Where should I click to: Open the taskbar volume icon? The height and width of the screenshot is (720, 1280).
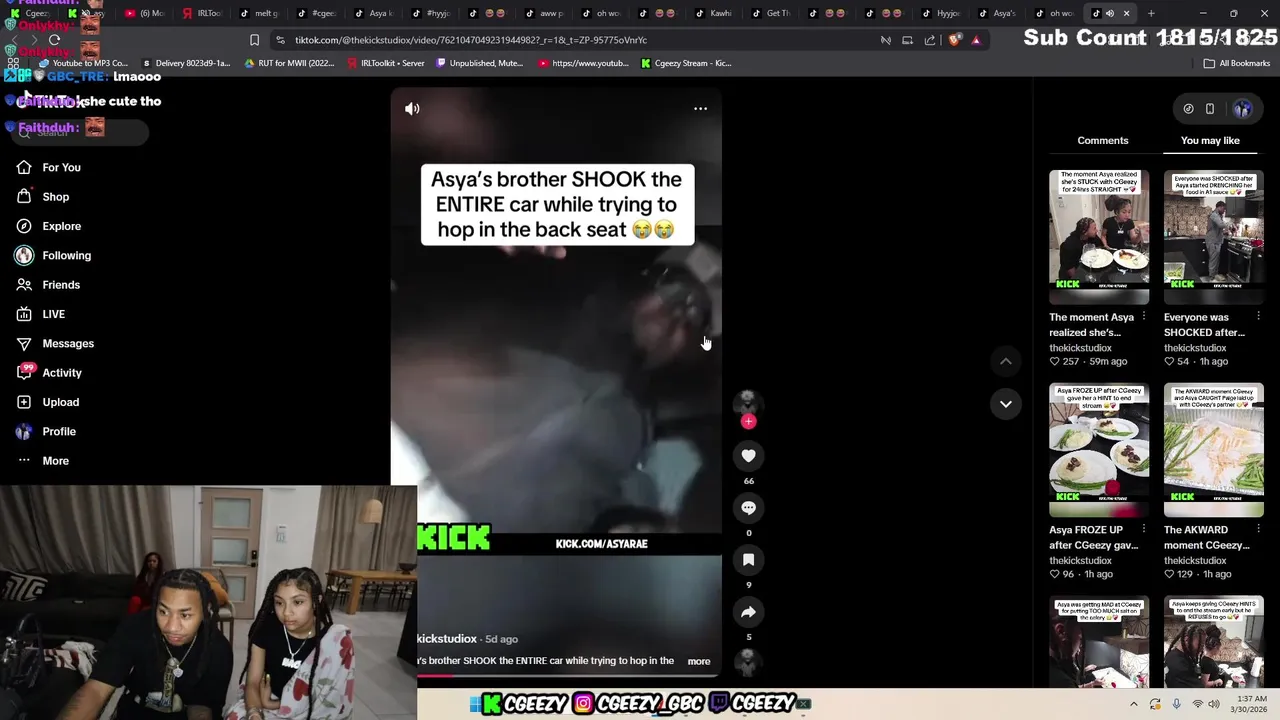(x=1214, y=704)
